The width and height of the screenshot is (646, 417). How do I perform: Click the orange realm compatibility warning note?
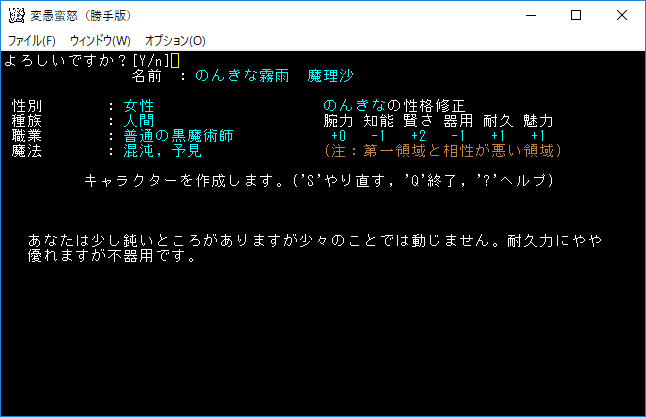click(442, 151)
